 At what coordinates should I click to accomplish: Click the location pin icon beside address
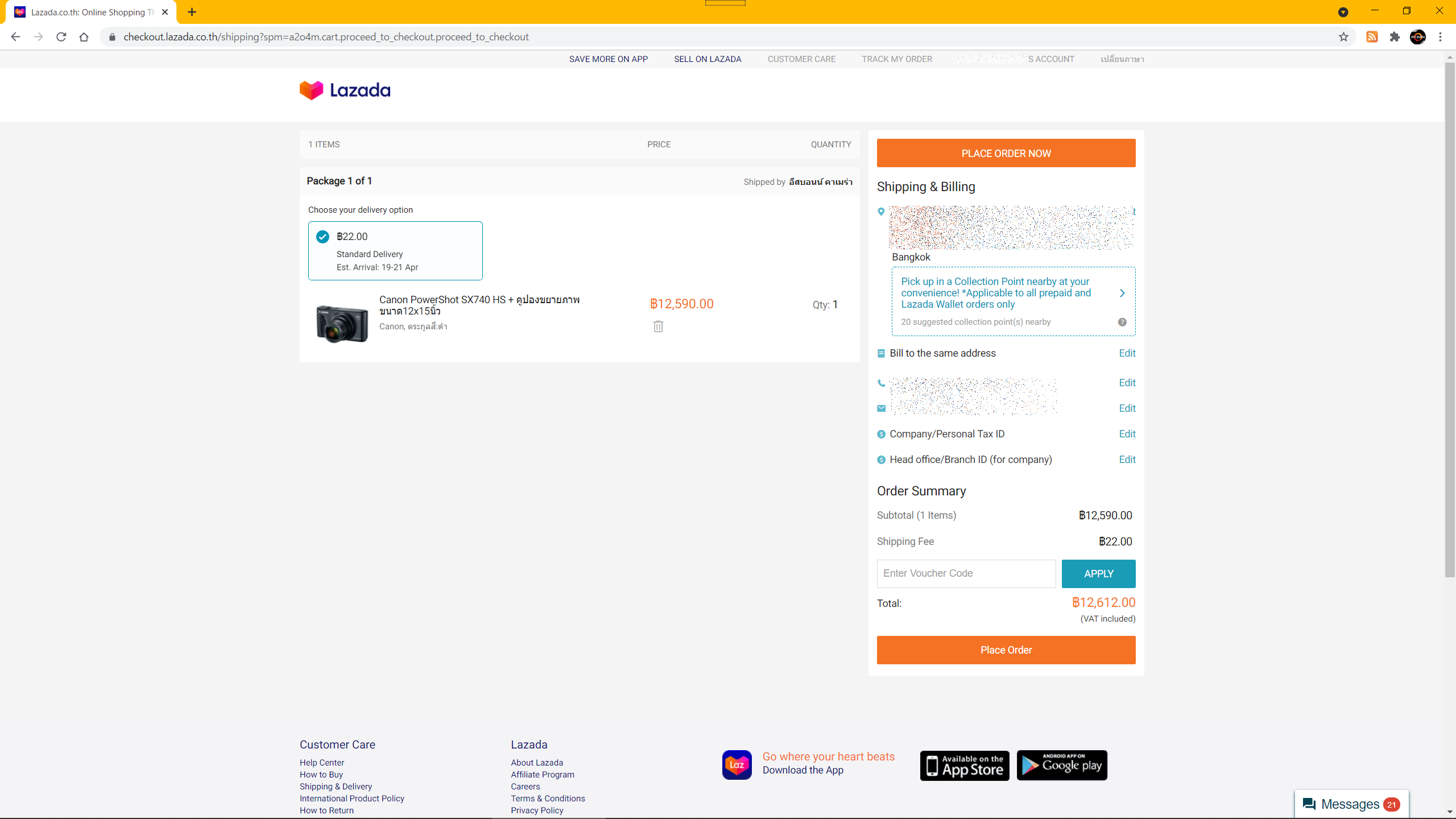881,212
